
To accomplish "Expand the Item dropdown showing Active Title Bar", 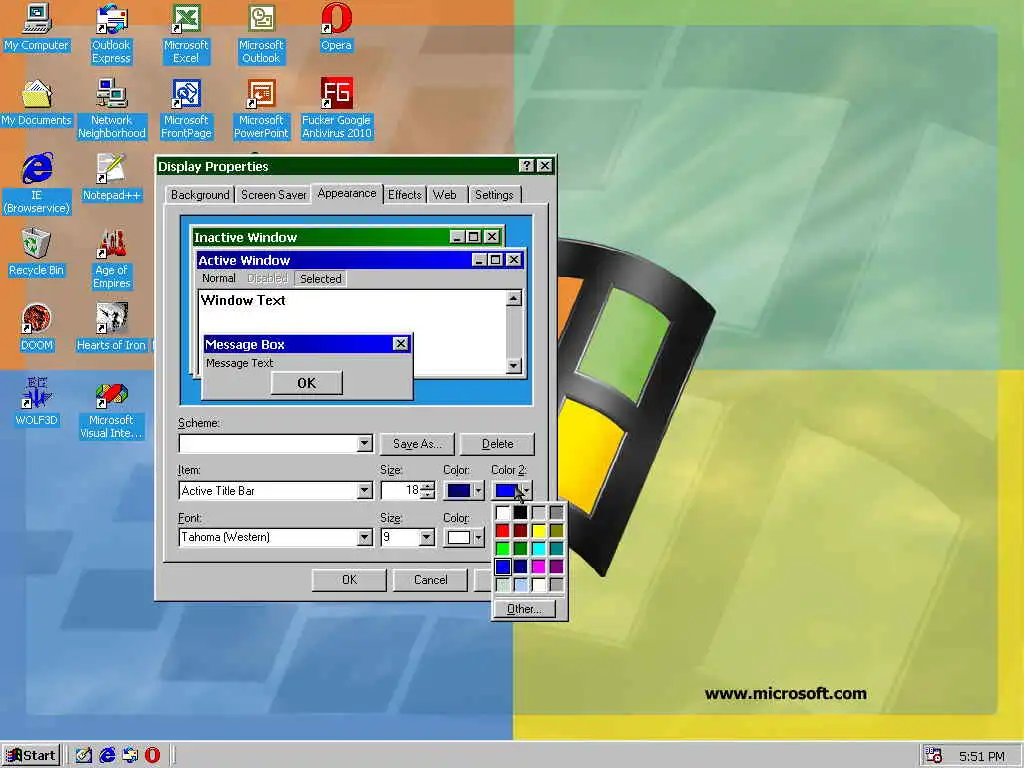I will (x=365, y=490).
